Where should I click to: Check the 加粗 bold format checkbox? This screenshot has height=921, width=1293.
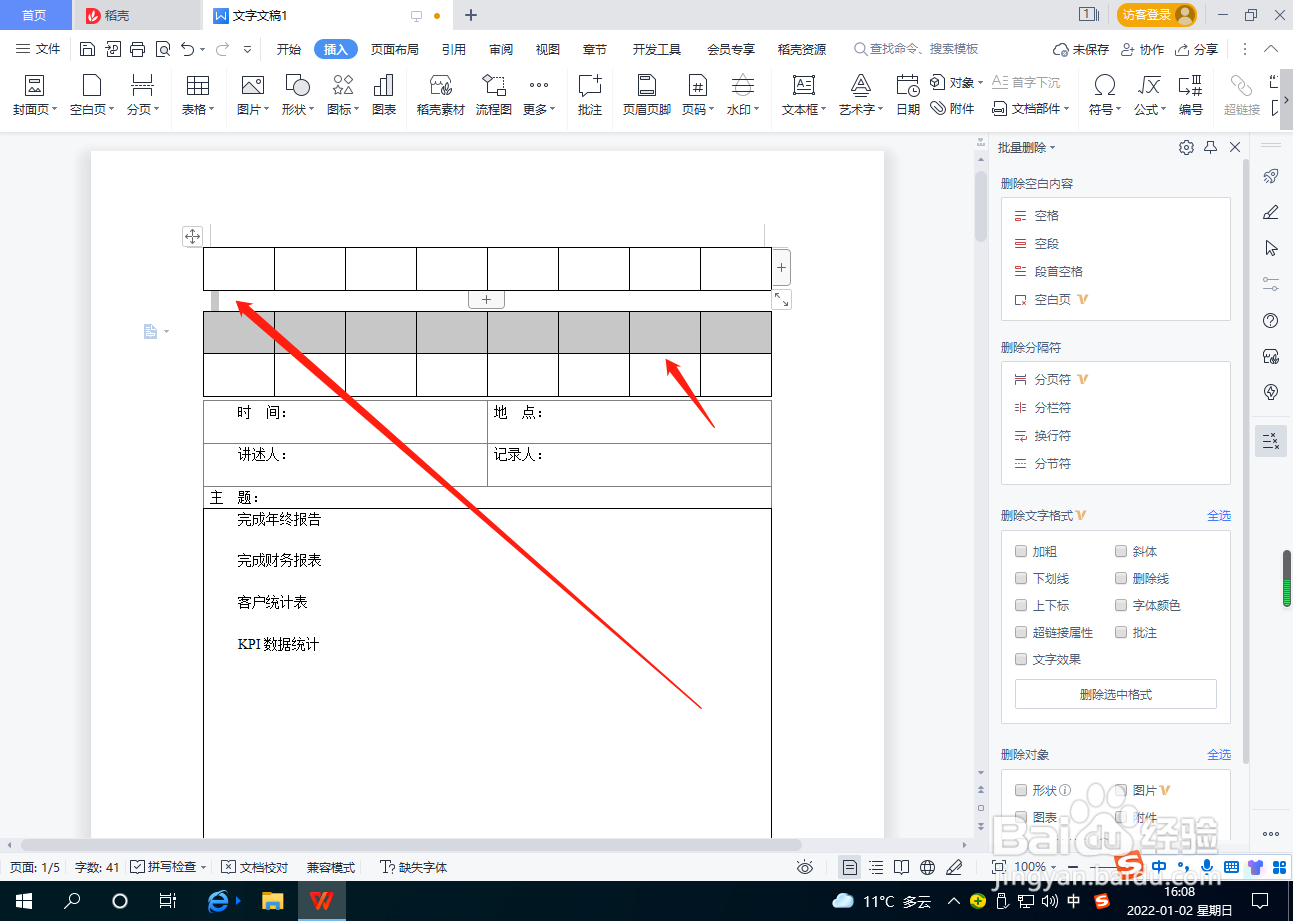[1021, 551]
